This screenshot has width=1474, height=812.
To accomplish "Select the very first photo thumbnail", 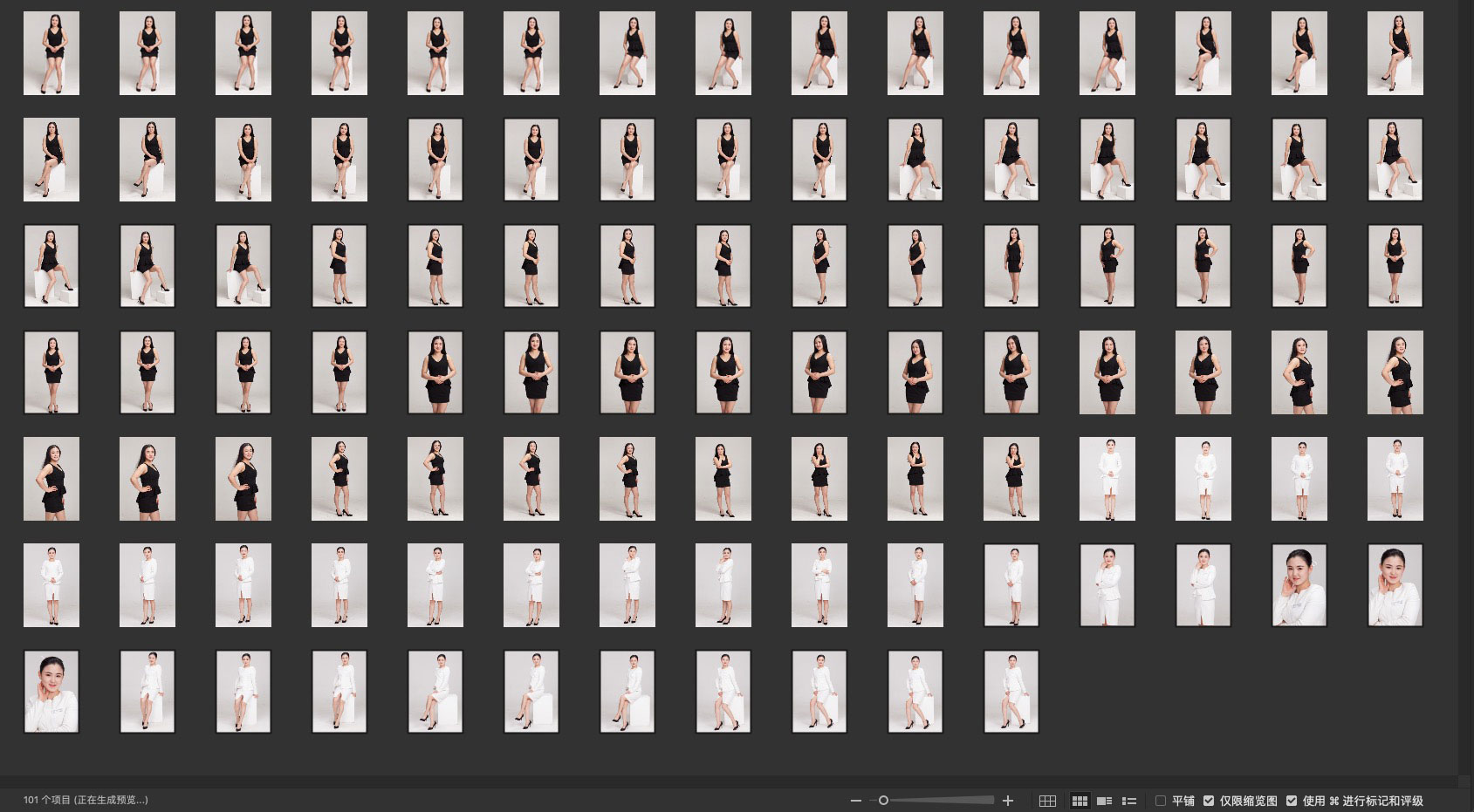I will 51,53.
